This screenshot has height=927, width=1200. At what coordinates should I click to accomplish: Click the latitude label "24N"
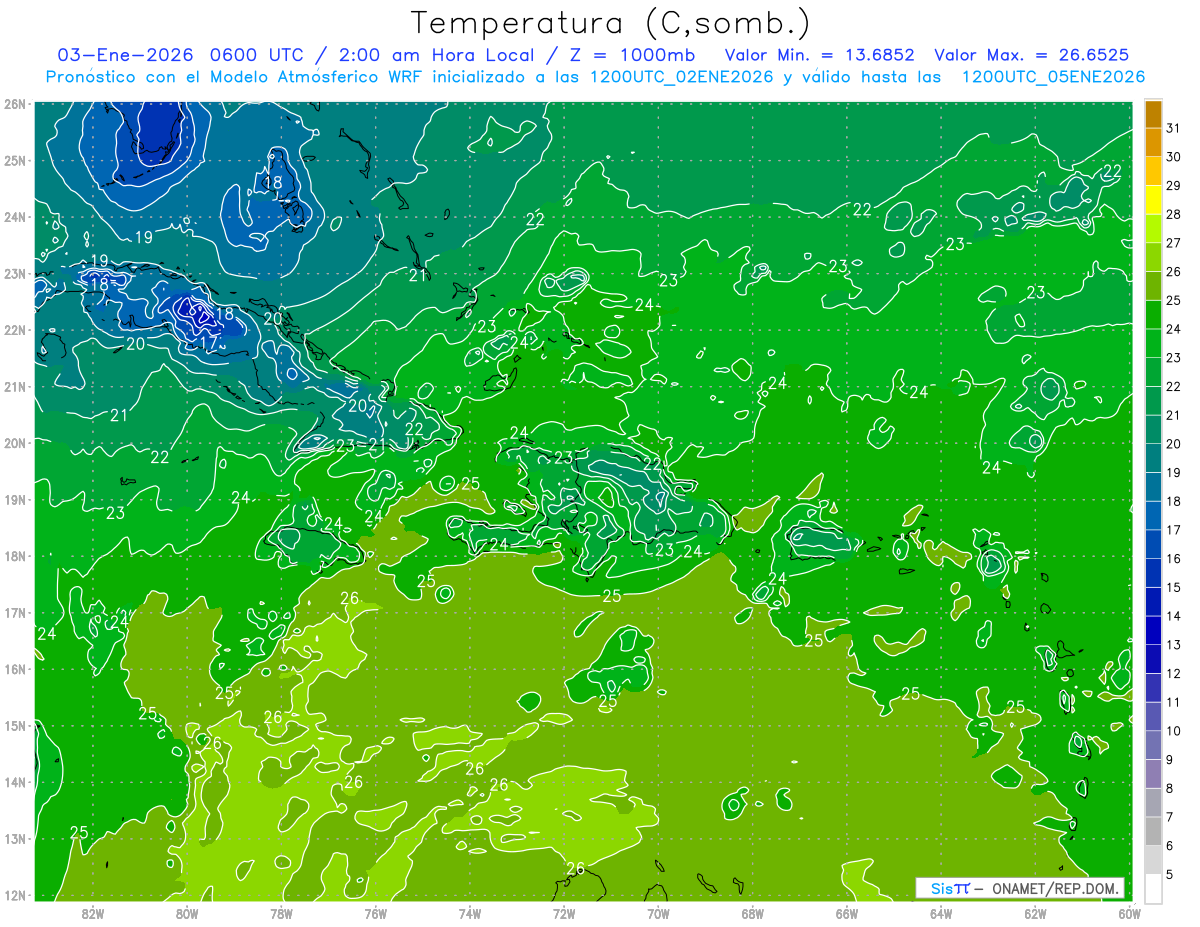coord(15,217)
